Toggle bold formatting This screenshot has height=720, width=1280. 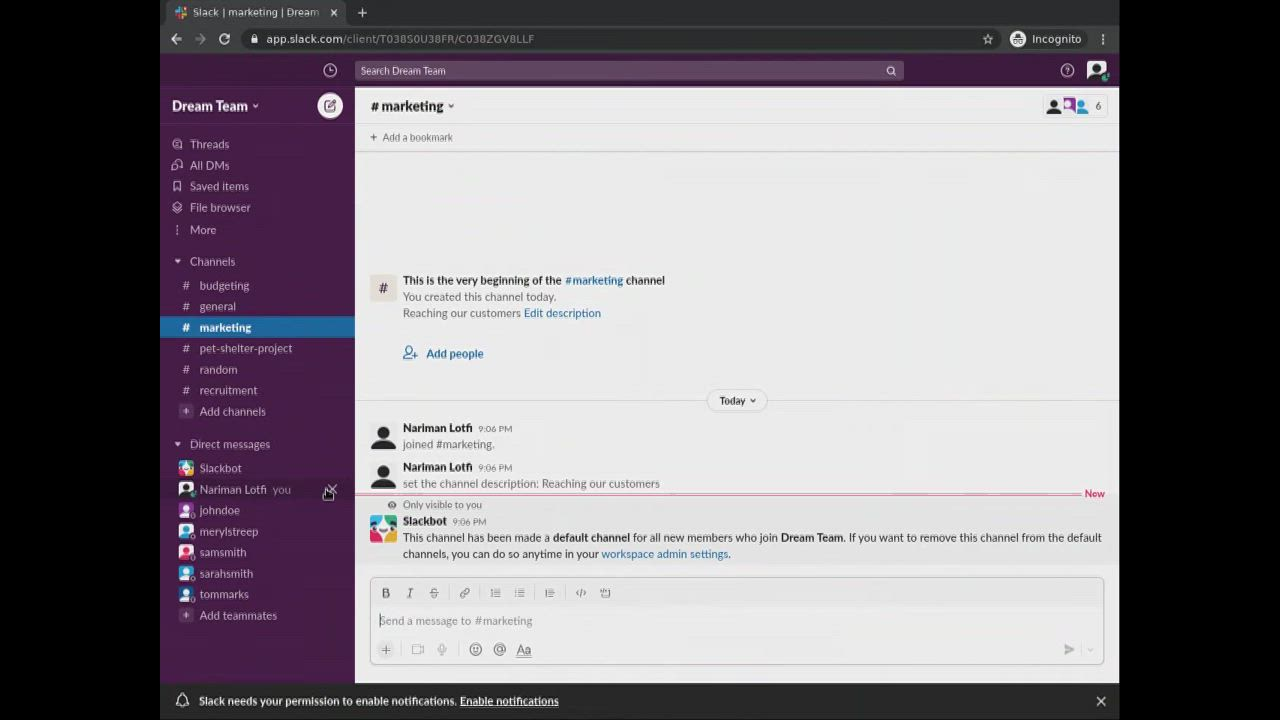[x=386, y=593]
